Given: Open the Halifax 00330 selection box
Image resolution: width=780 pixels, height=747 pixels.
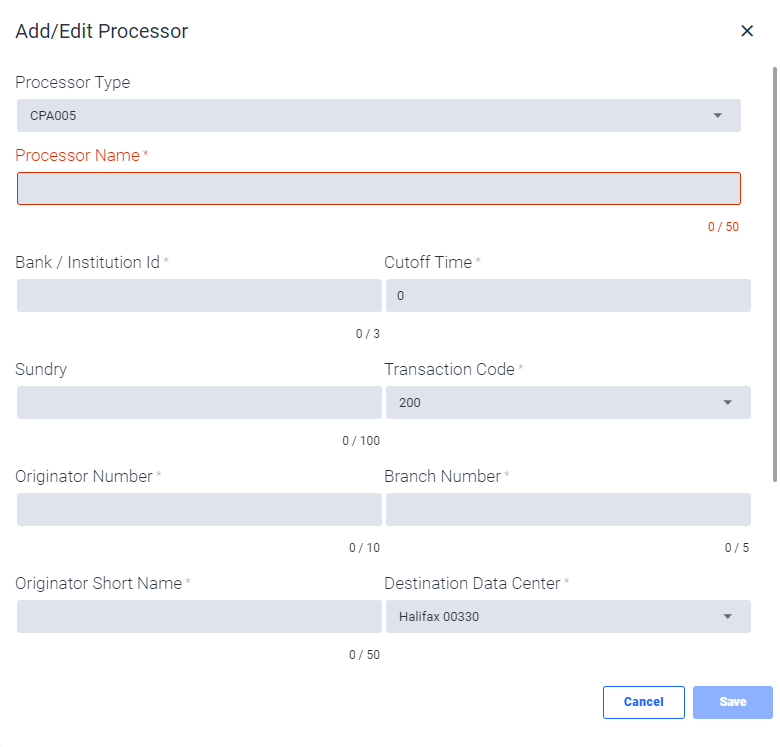Looking at the screenshot, I should [x=568, y=616].
